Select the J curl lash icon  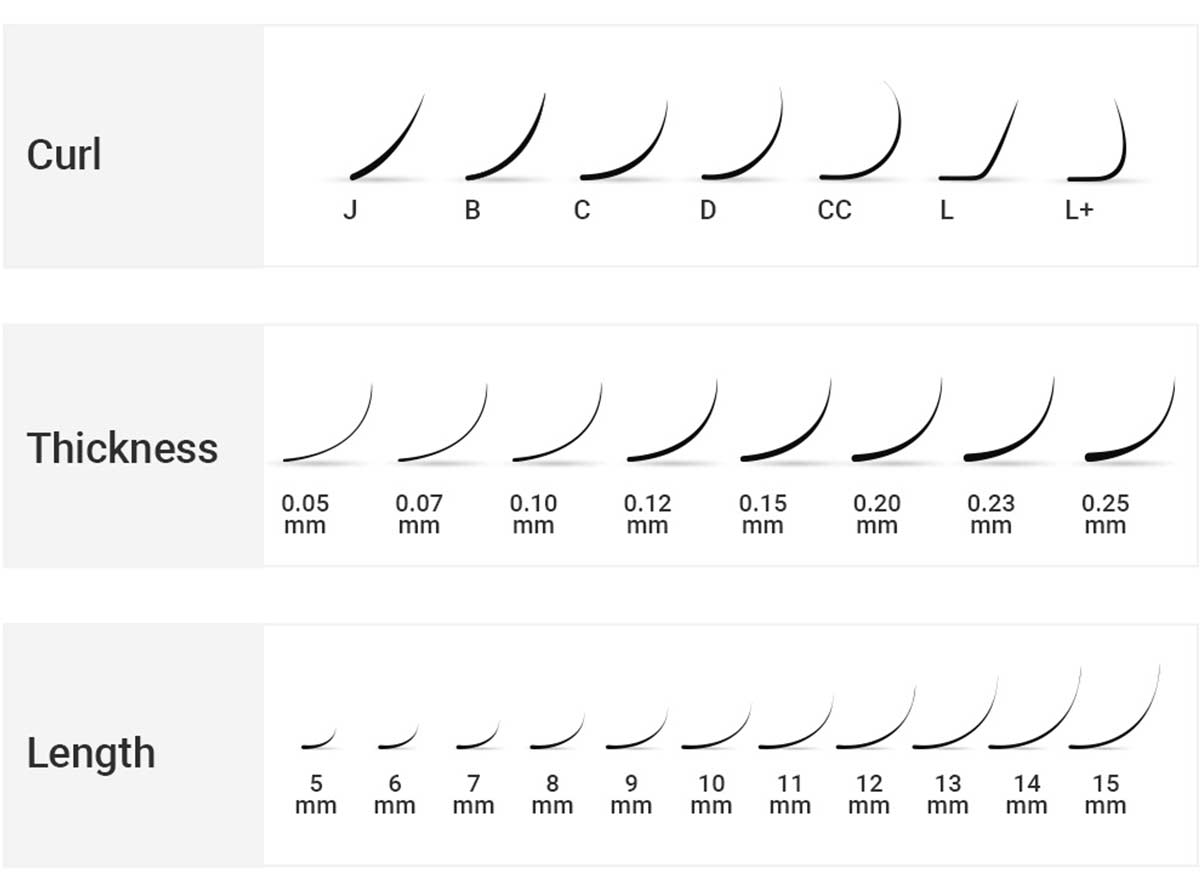coord(387,137)
